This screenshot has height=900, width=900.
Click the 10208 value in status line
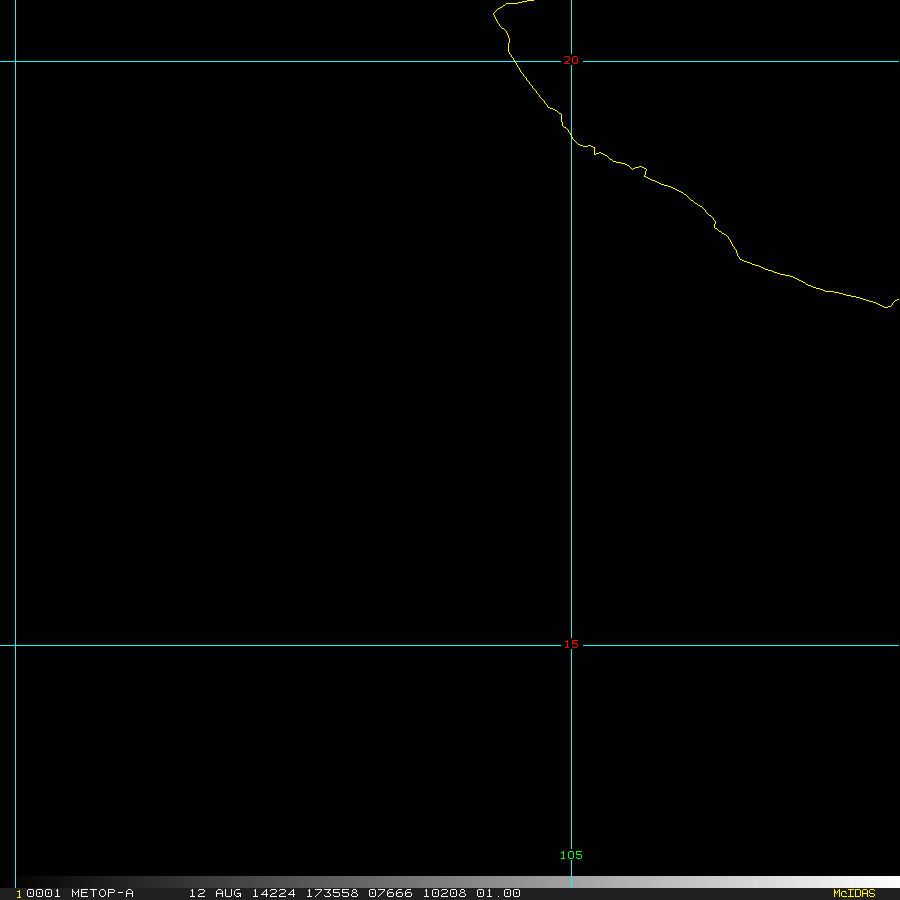(443, 893)
